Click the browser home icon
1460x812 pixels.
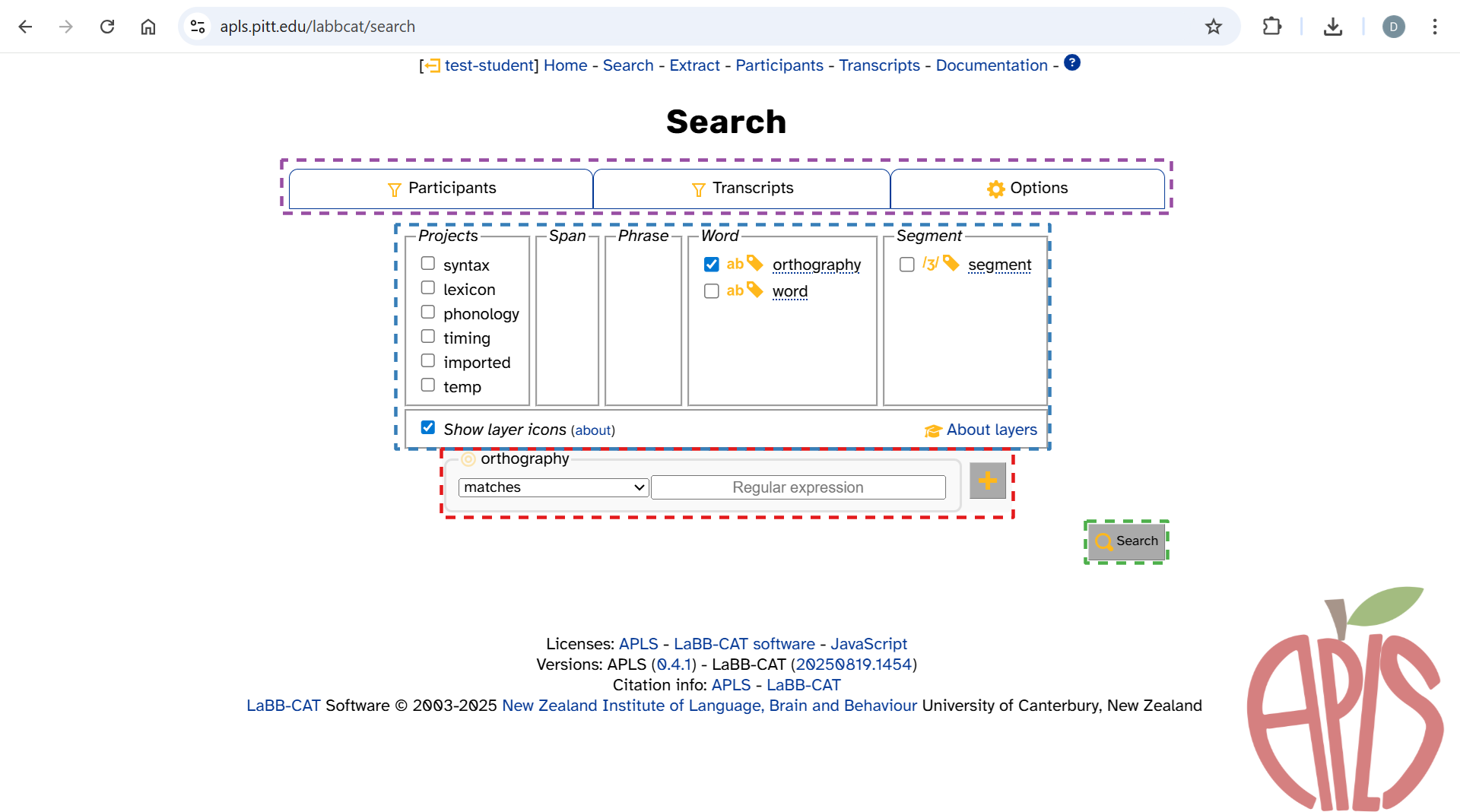(148, 27)
